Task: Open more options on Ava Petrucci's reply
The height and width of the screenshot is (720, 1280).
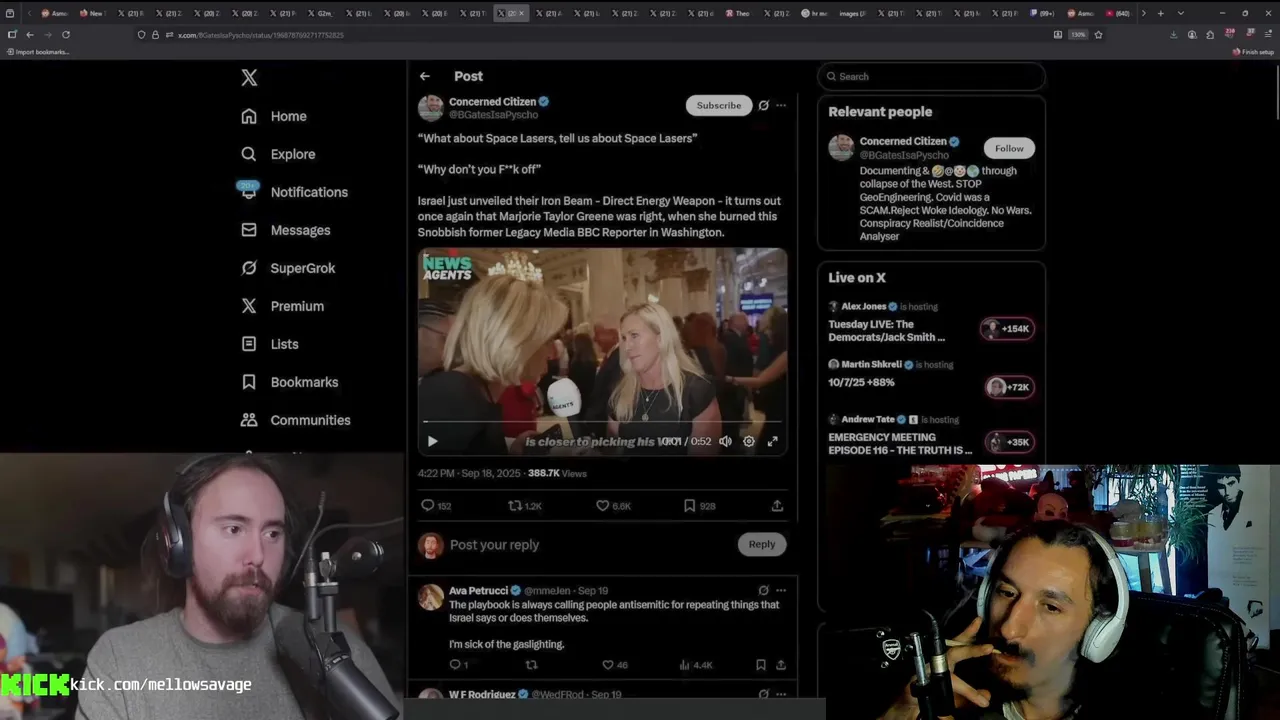Action: click(781, 590)
